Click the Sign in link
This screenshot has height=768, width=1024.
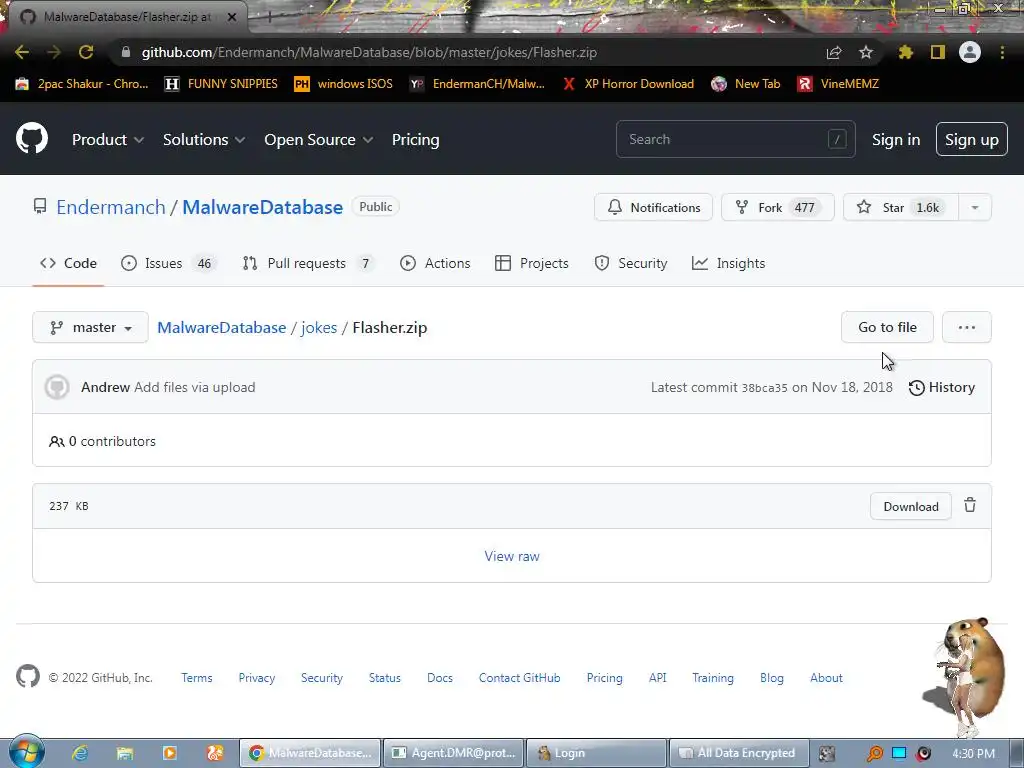[896, 140]
